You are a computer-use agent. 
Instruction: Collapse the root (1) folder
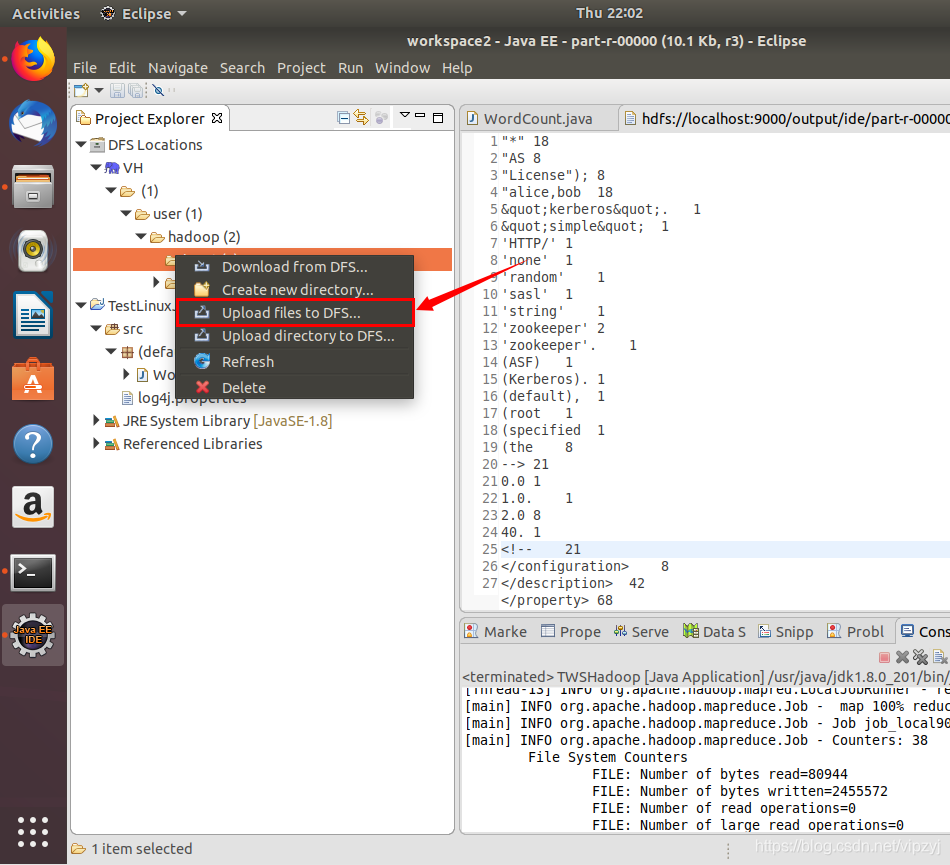111,190
